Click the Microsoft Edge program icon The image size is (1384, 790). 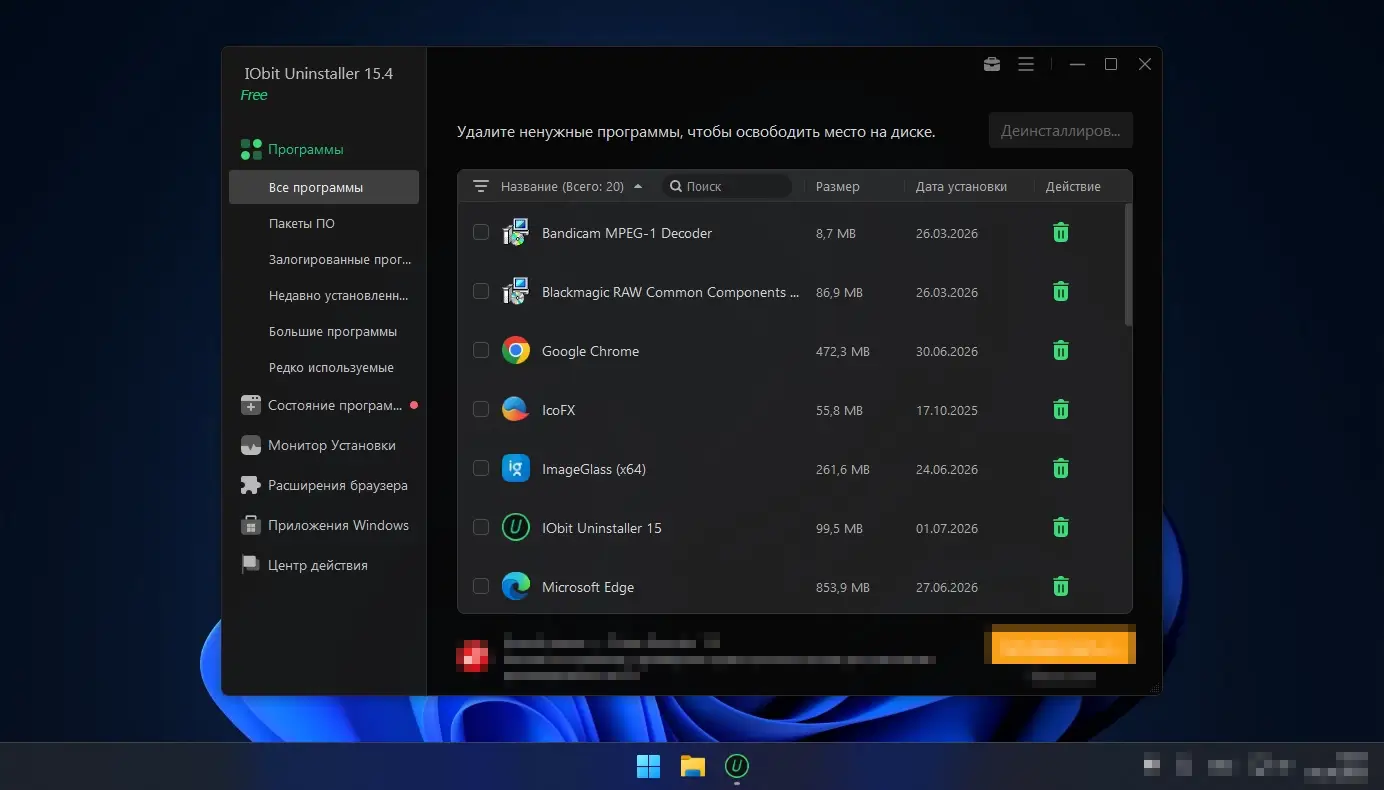coord(515,586)
